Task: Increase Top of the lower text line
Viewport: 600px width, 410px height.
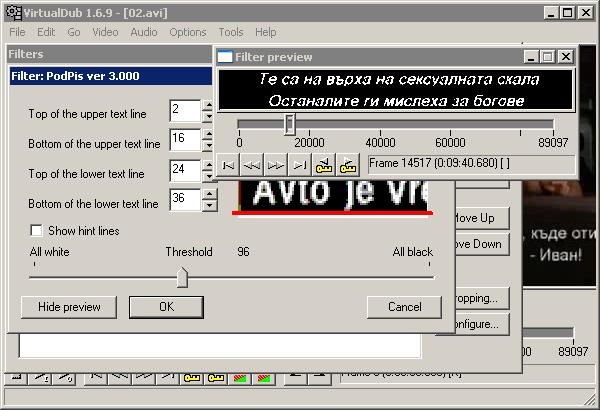Action: coord(209,165)
